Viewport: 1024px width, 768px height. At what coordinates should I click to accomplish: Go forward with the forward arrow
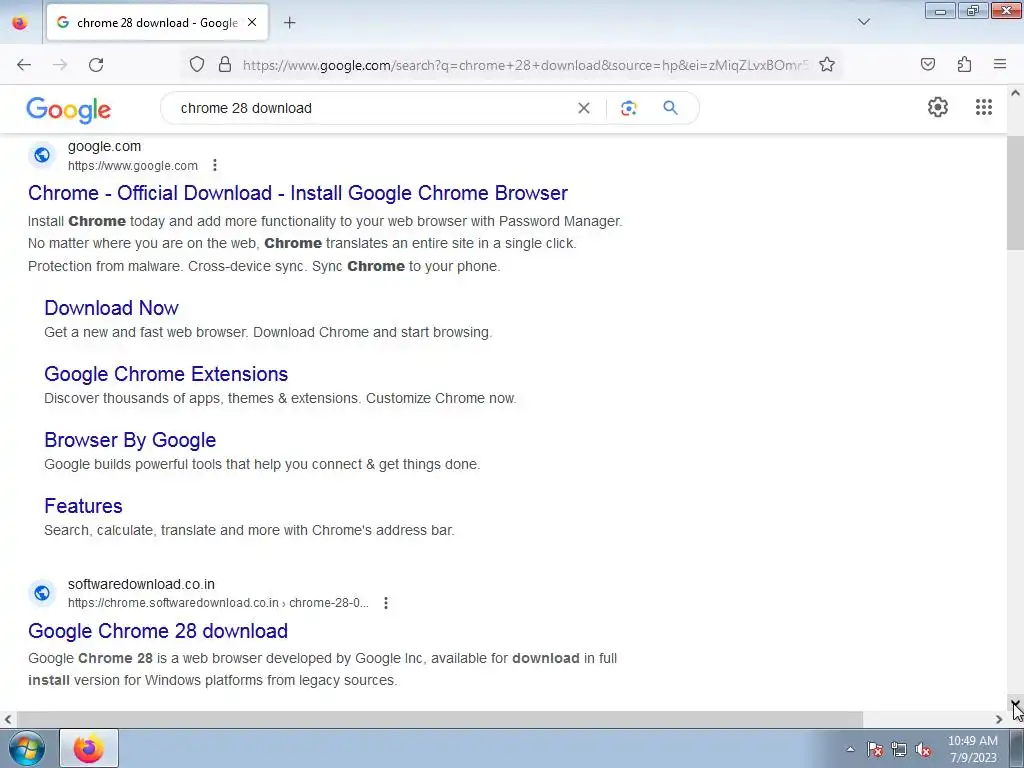coord(60,65)
